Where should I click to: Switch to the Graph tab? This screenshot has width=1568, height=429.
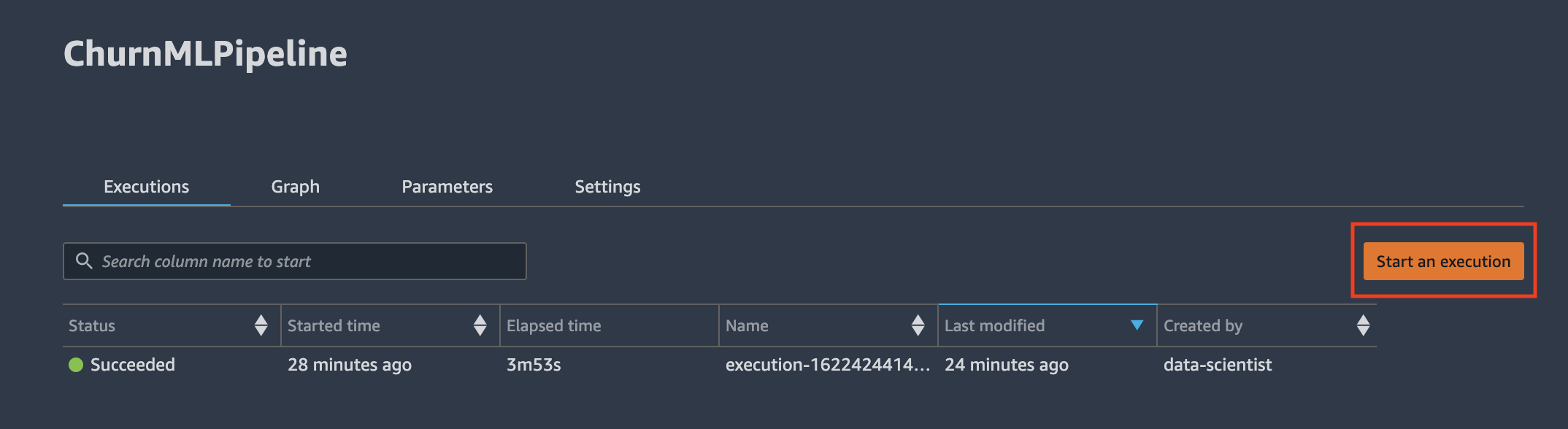[295, 187]
